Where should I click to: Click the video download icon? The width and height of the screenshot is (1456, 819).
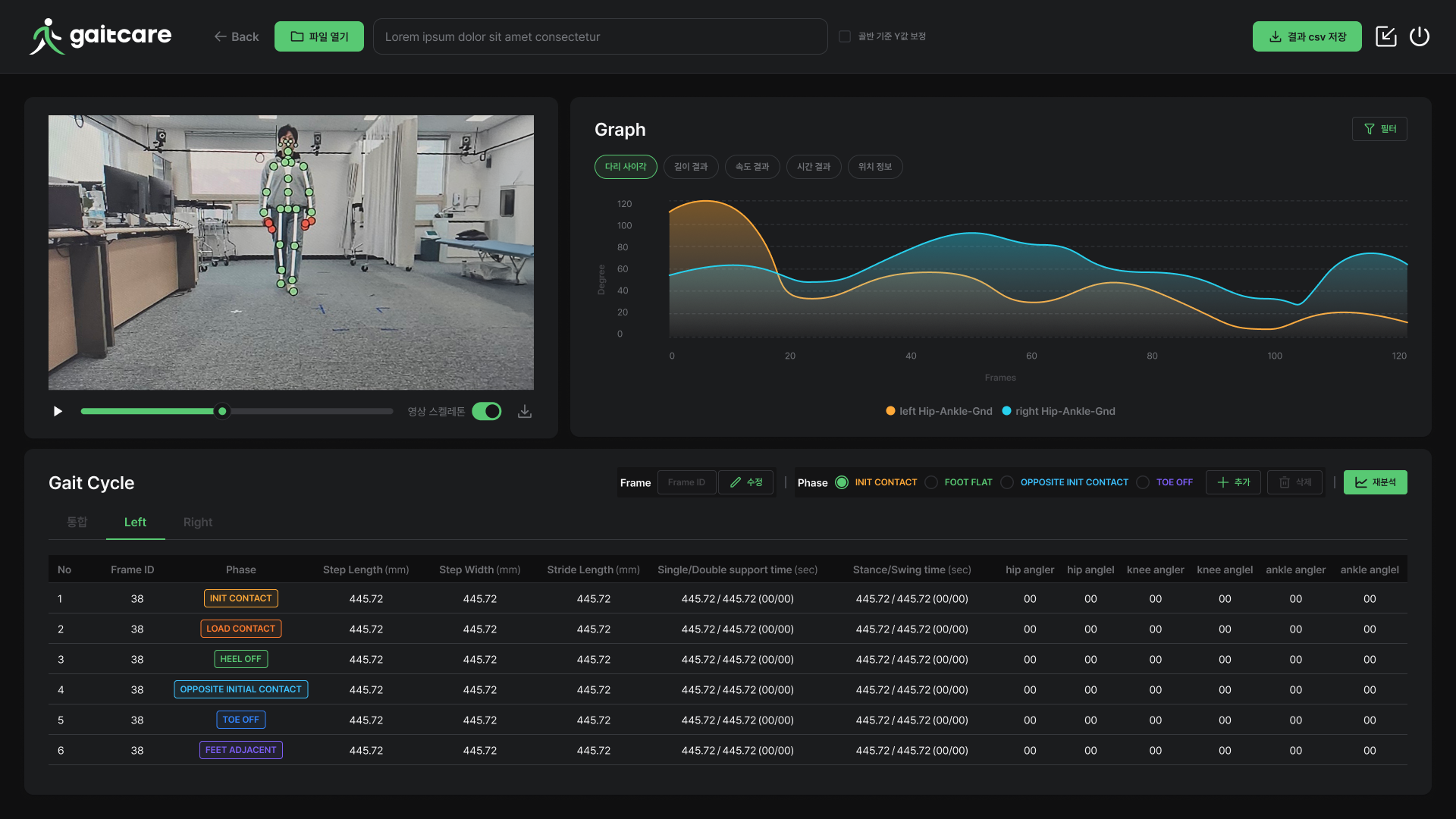525,411
